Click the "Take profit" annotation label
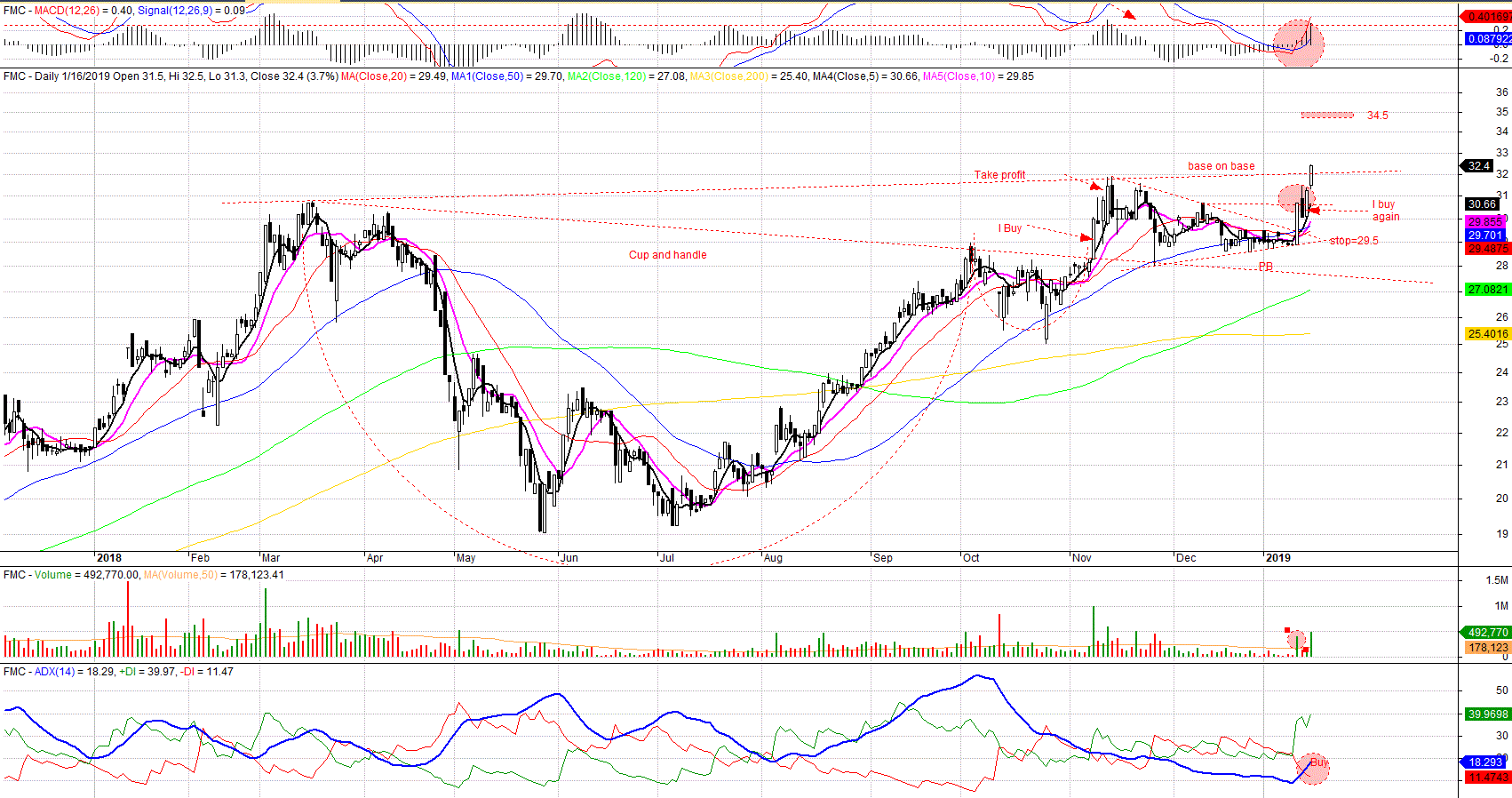1512x798 pixels. (999, 175)
